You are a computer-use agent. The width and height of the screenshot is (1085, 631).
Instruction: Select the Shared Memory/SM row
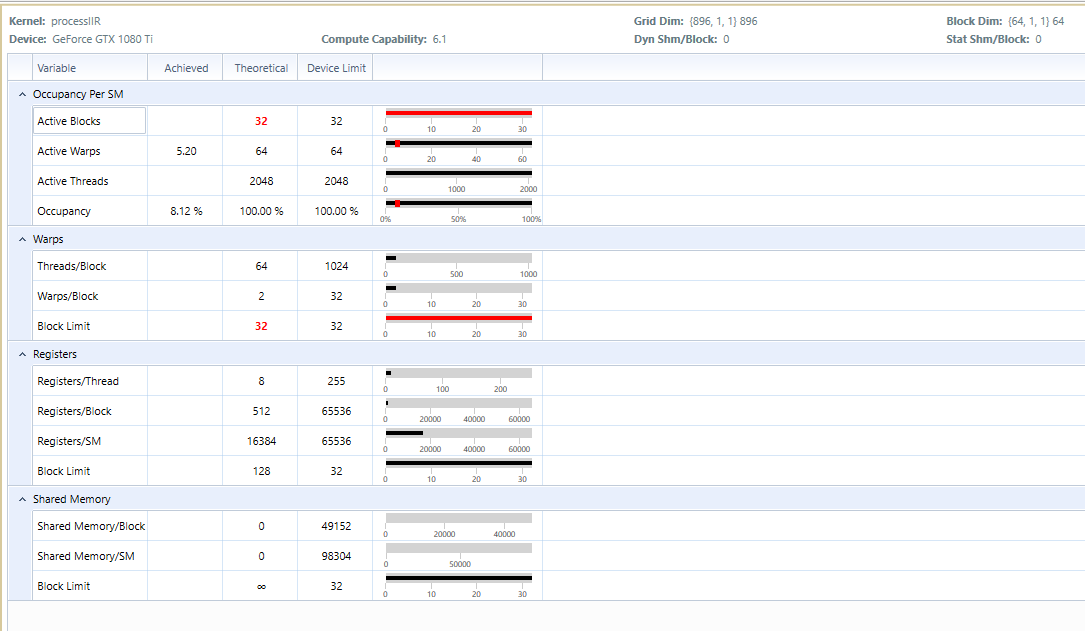point(89,556)
